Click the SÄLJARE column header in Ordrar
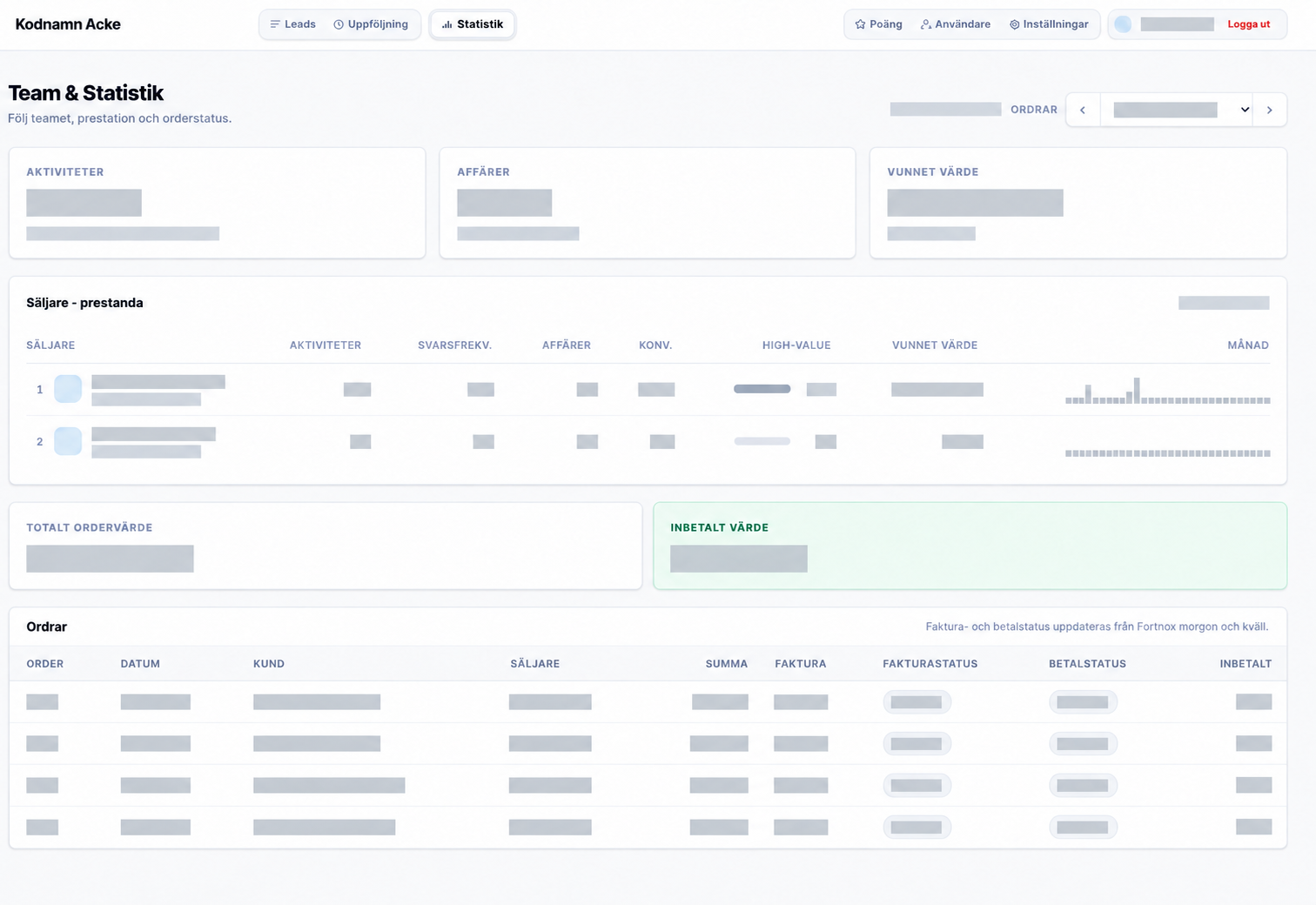The height and width of the screenshot is (905, 1316). pos(534,663)
